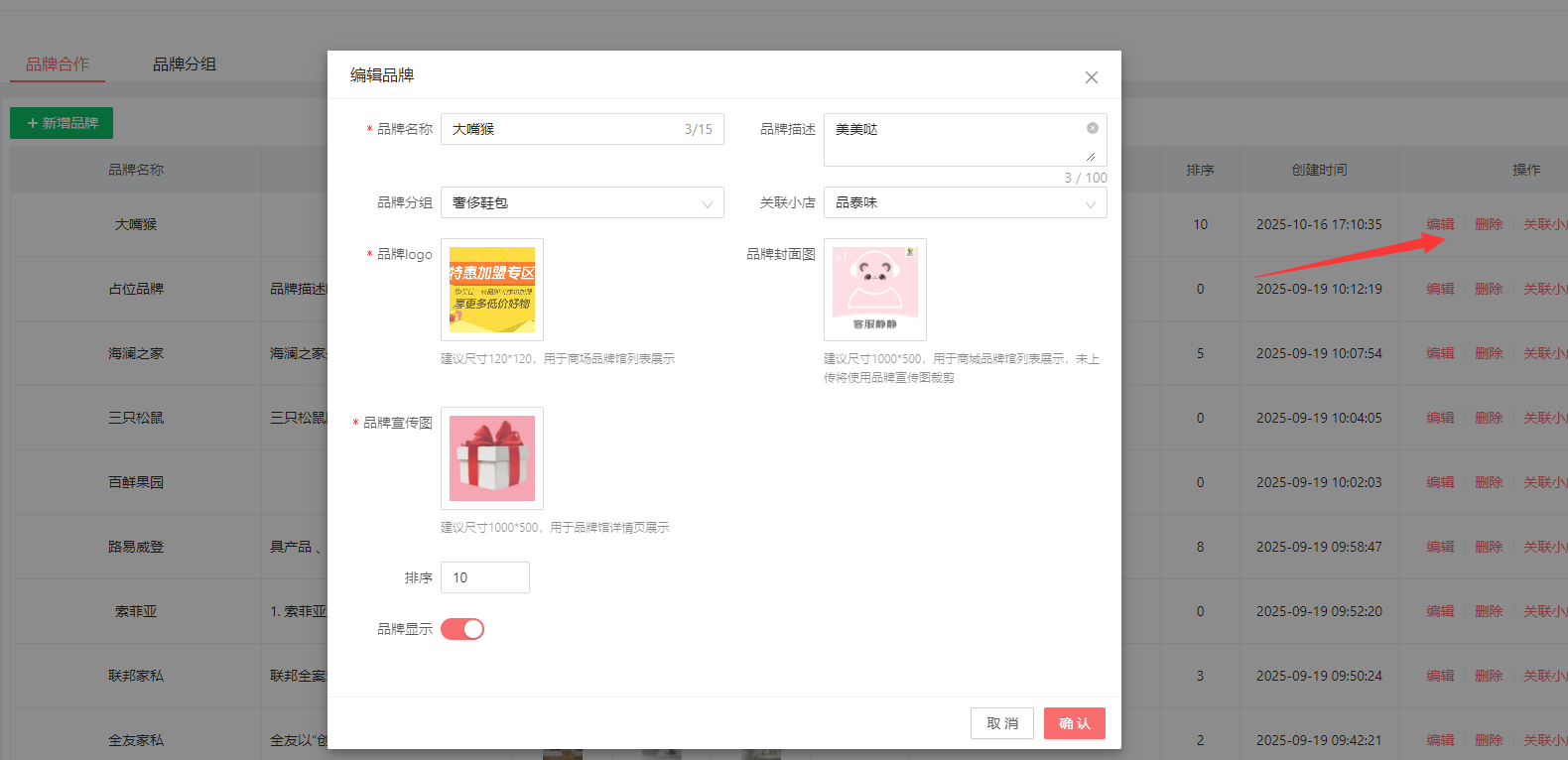Open the associated shop dropdown

[965, 202]
